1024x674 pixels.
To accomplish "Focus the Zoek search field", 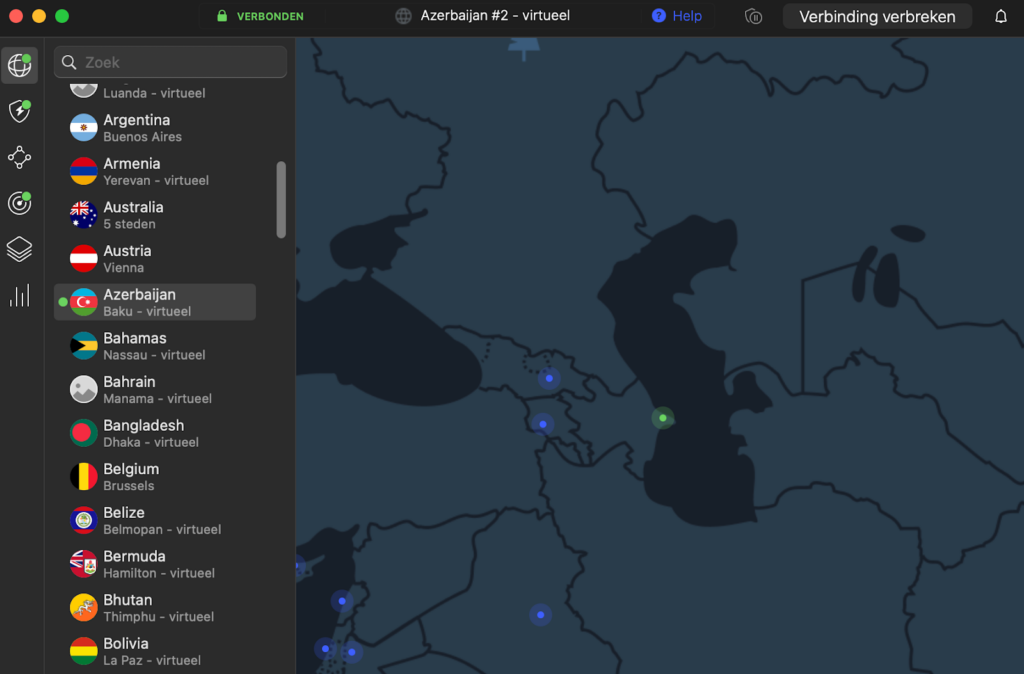I will click(170, 62).
